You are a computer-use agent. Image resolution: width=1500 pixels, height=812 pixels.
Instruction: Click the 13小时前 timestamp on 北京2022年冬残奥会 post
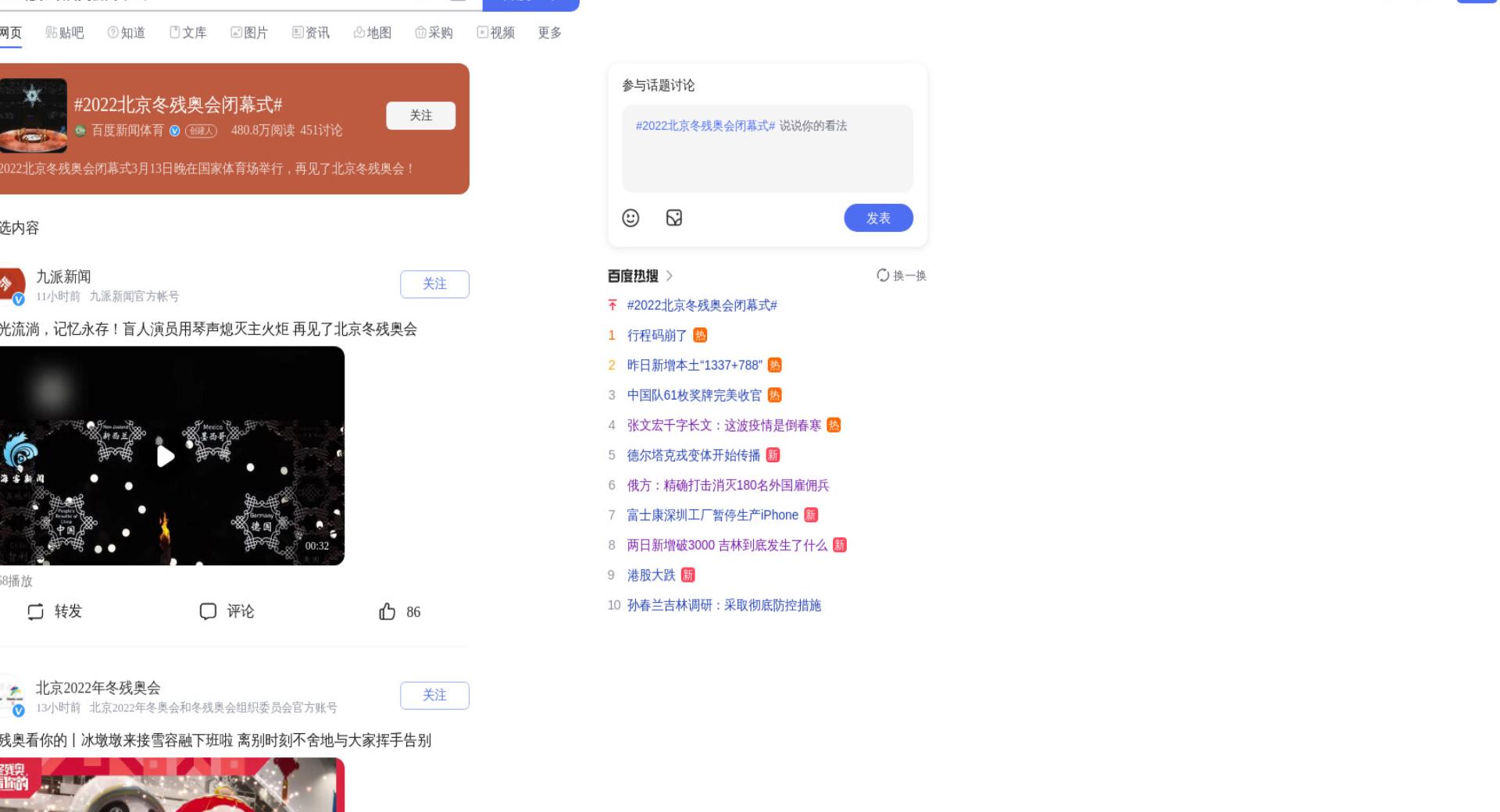pyautogui.click(x=58, y=708)
